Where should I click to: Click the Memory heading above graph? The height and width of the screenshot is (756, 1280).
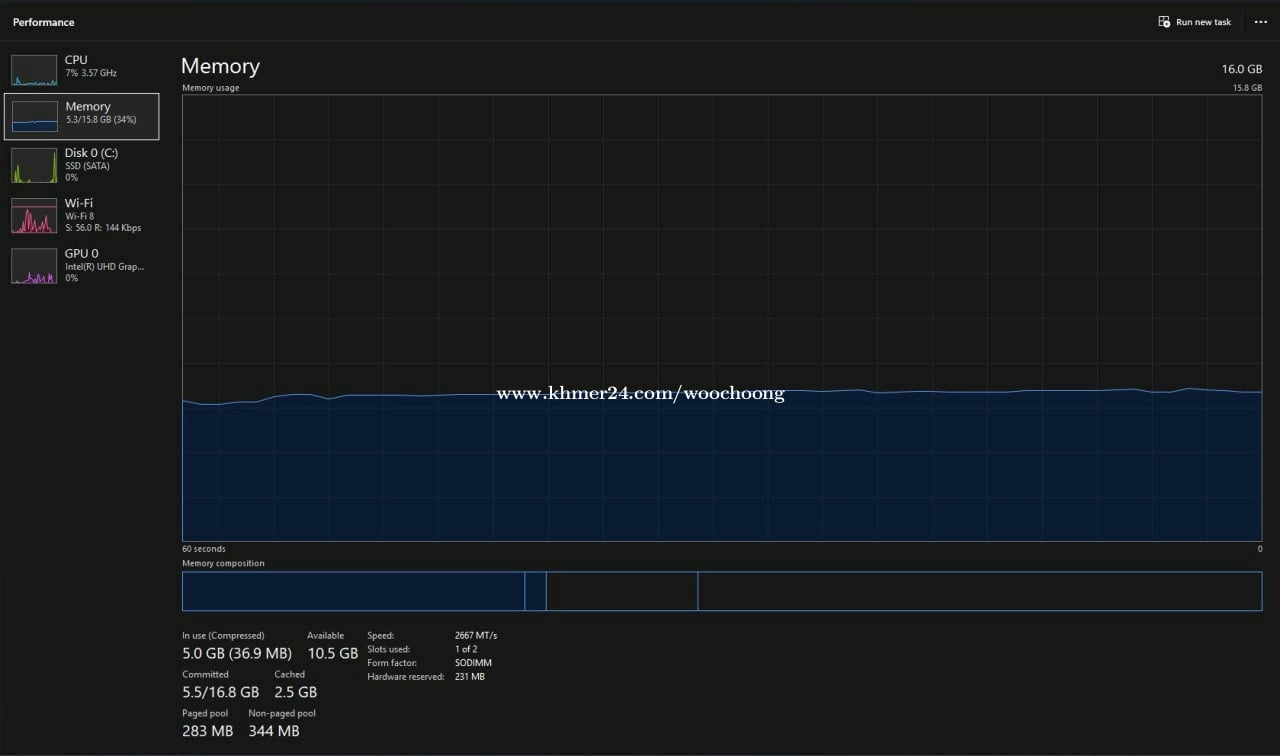[220, 66]
